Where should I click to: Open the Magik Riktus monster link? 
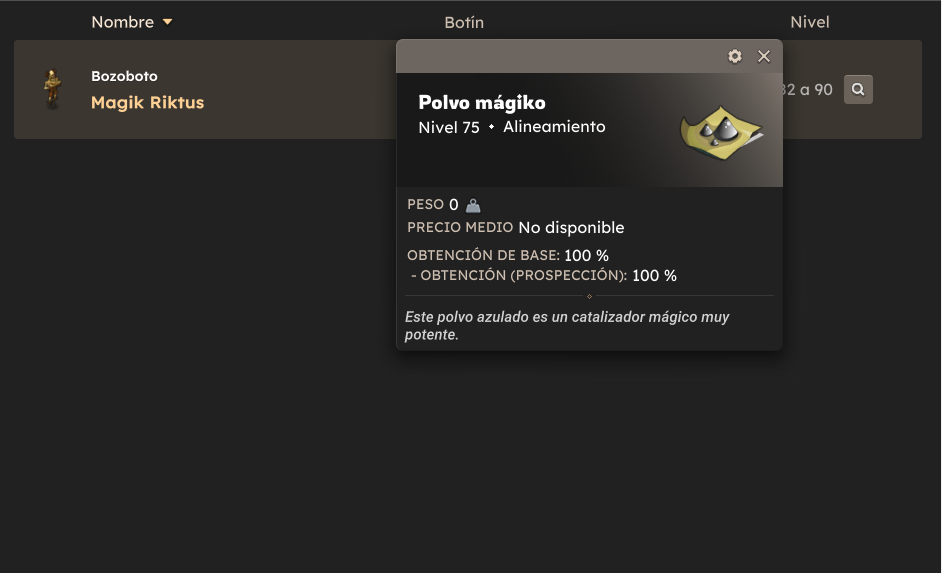pos(147,103)
